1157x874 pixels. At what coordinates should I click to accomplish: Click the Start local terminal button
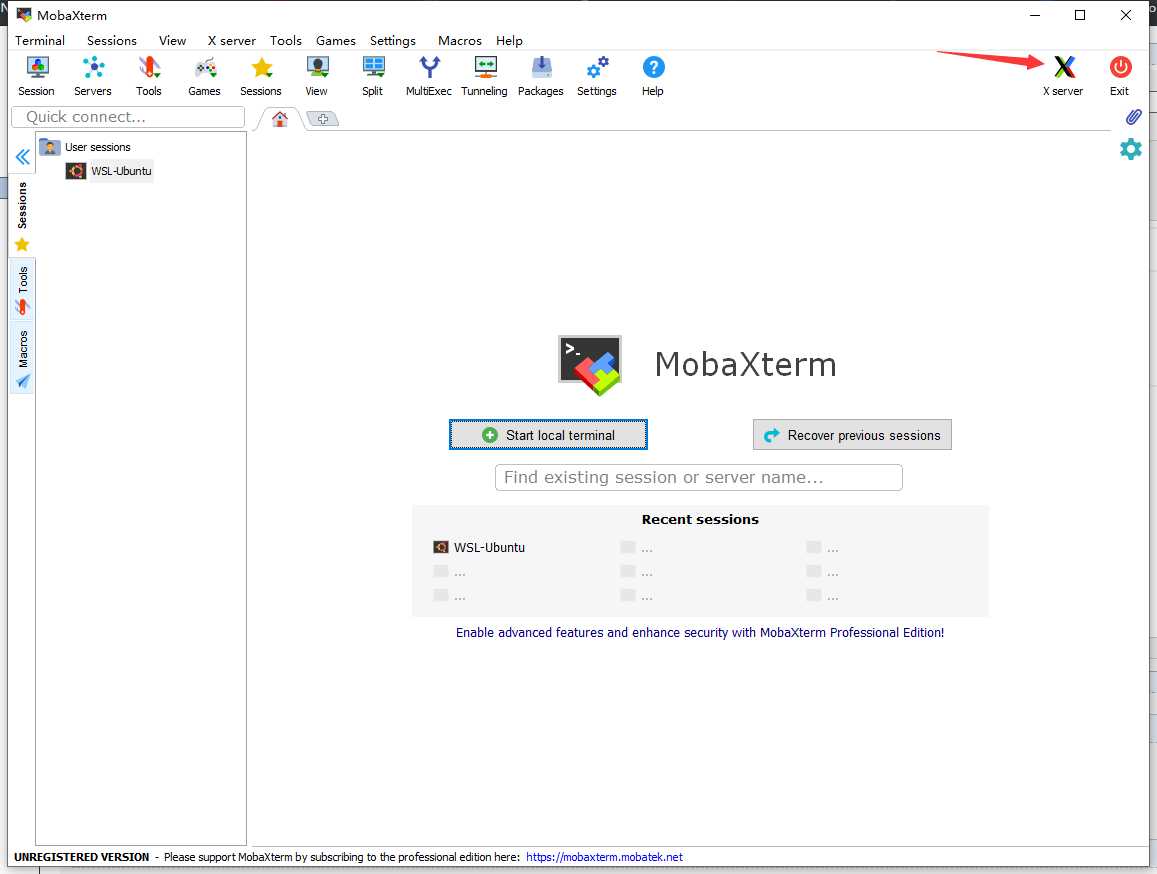point(548,435)
